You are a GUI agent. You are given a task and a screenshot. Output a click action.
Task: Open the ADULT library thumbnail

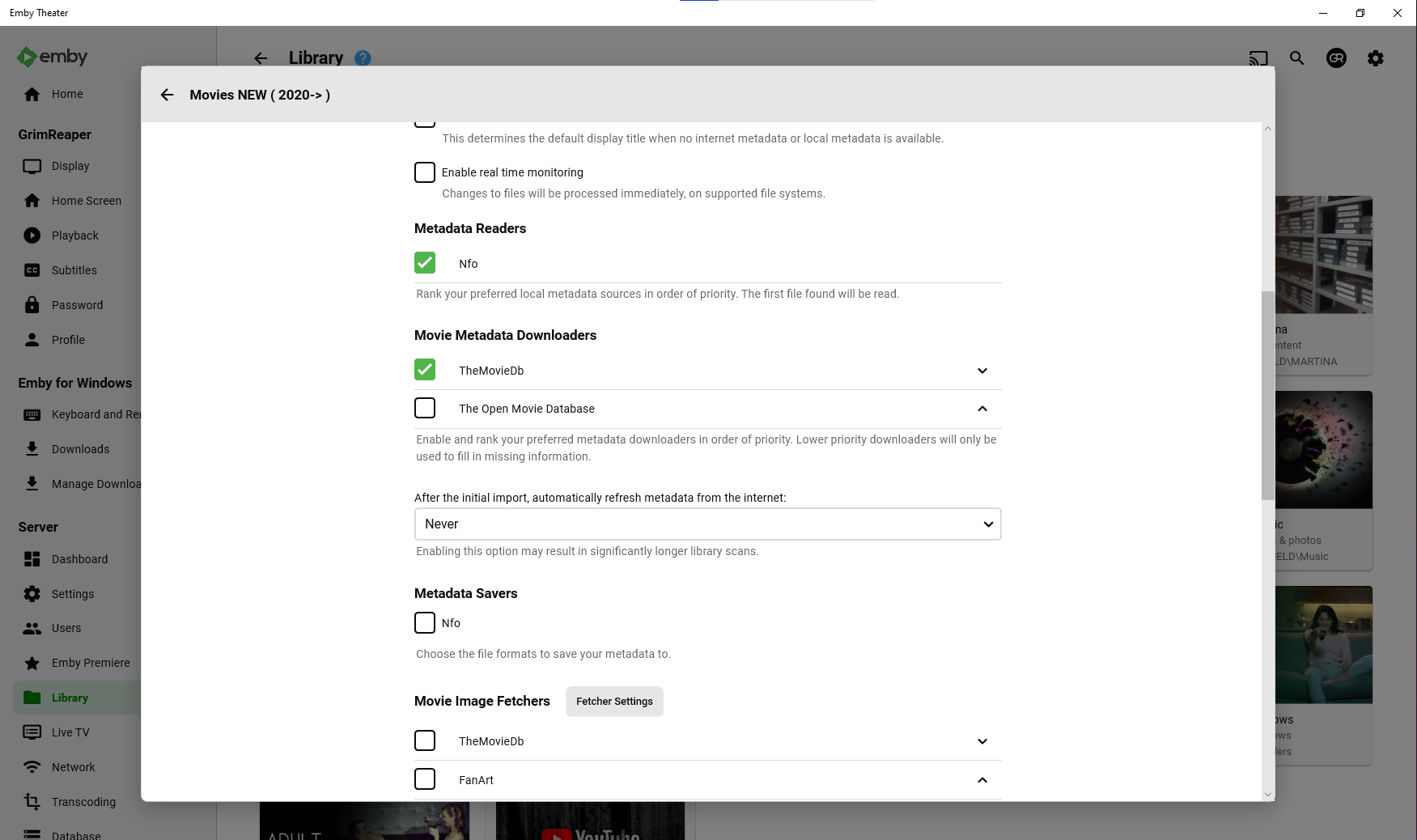(x=364, y=821)
